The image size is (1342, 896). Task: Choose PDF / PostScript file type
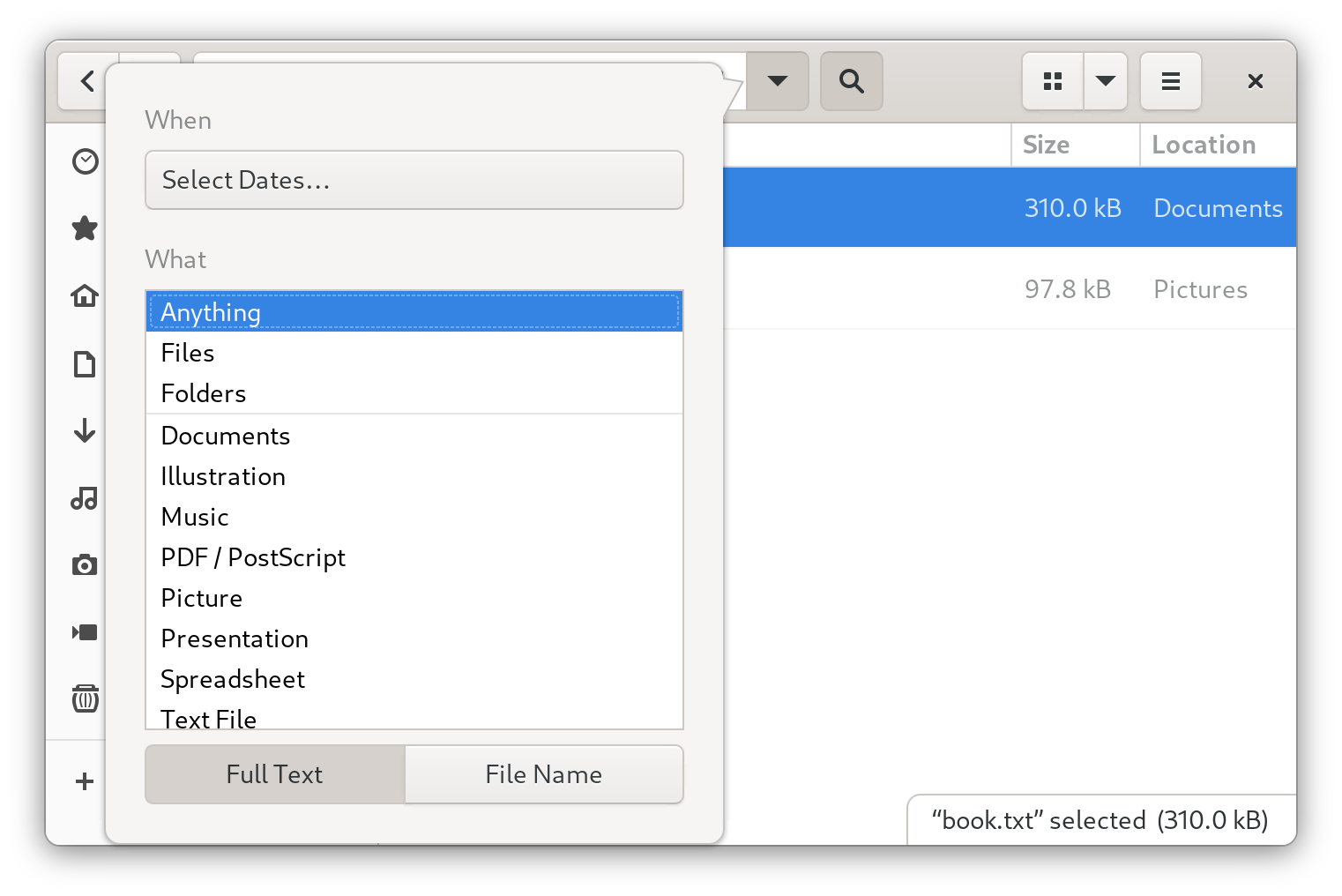pyautogui.click(x=253, y=557)
